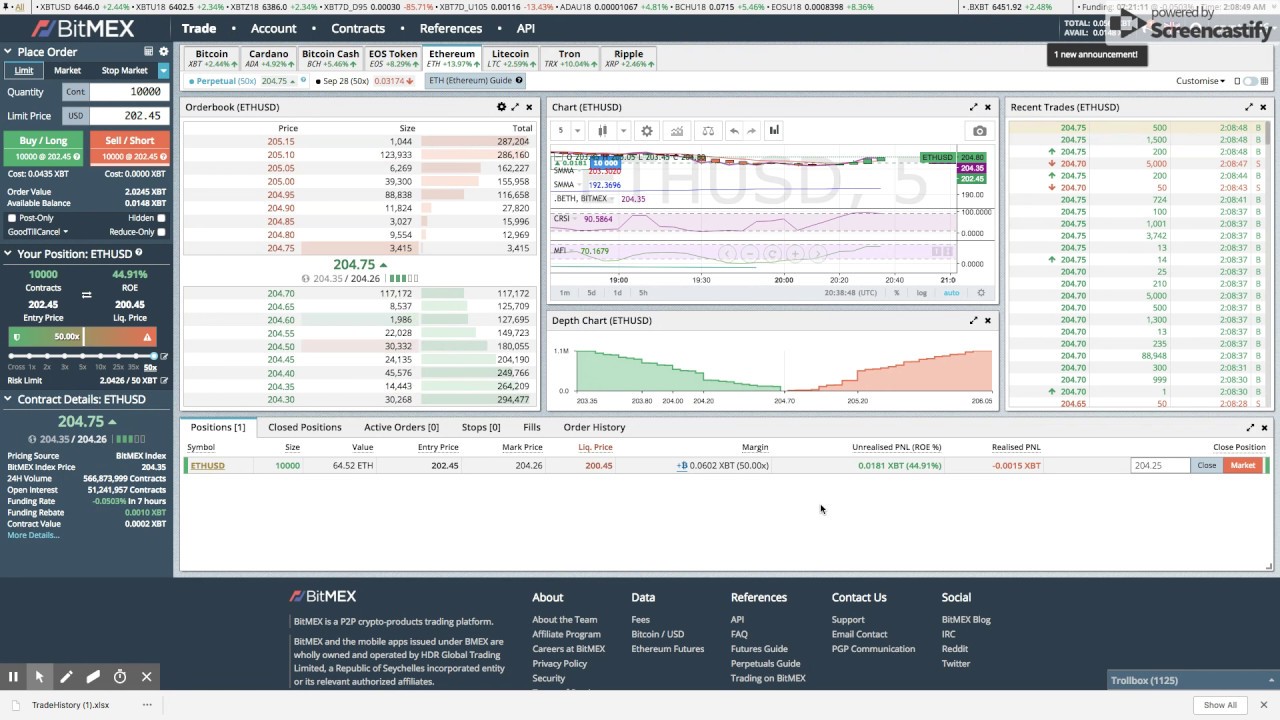The height and width of the screenshot is (720, 1280).
Task: Expand the Orderbook panel to fullscreen
Action: 516,107
